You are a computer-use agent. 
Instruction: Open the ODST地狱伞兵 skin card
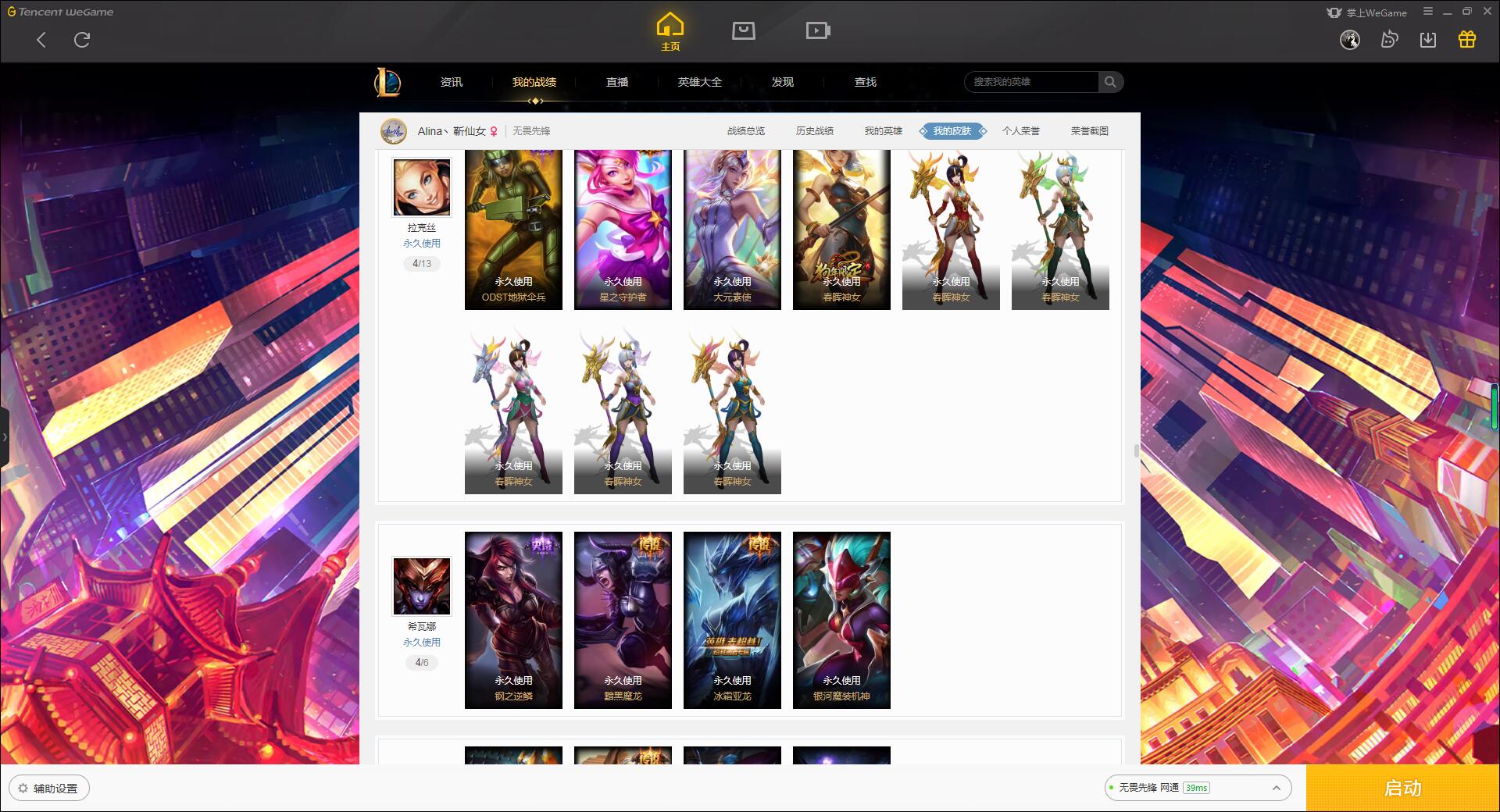point(513,230)
